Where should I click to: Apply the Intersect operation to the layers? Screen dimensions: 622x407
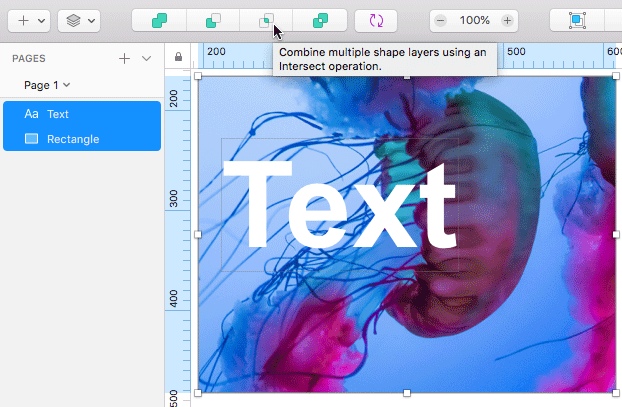tap(266, 20)
